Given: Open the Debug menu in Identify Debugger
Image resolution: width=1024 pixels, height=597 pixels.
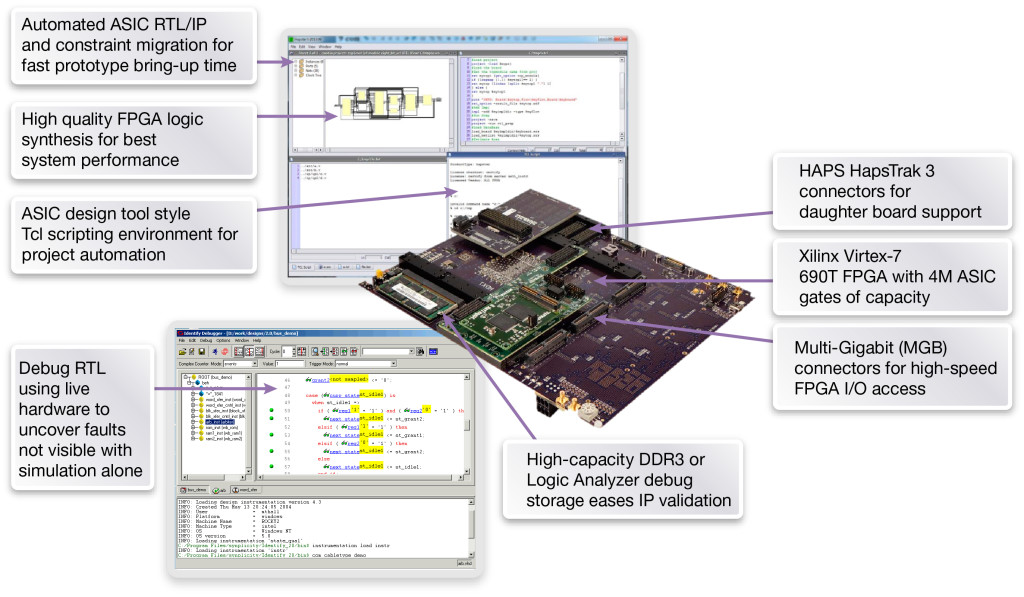Looking at the screenshot, I should (206, 340).
